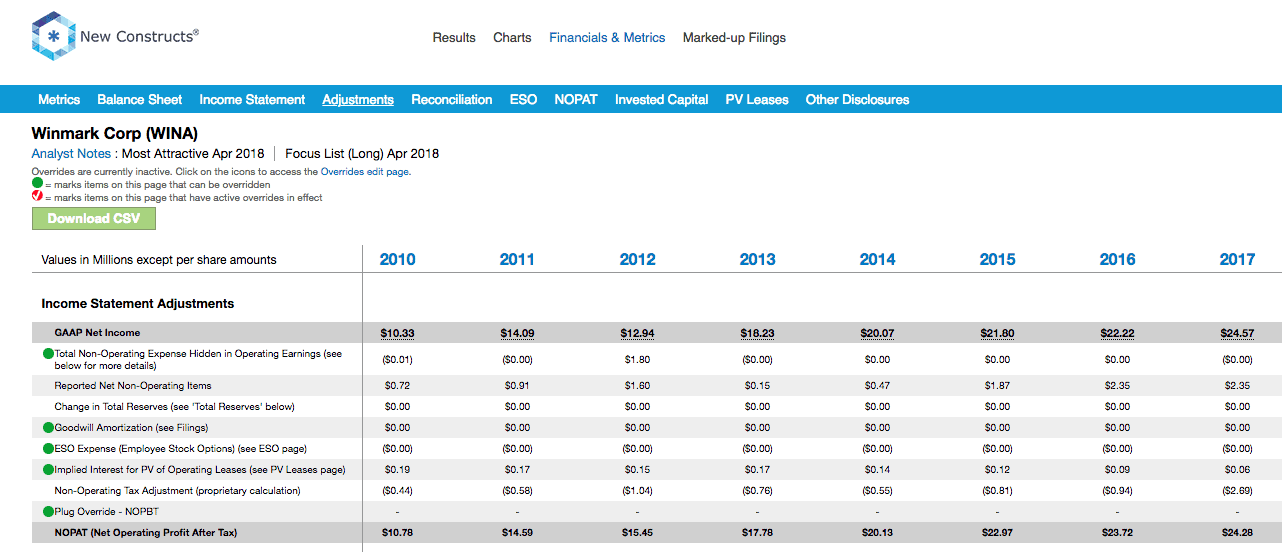
Task: Click GAAP Net Income value $20.07
Action: click(877, 333)
